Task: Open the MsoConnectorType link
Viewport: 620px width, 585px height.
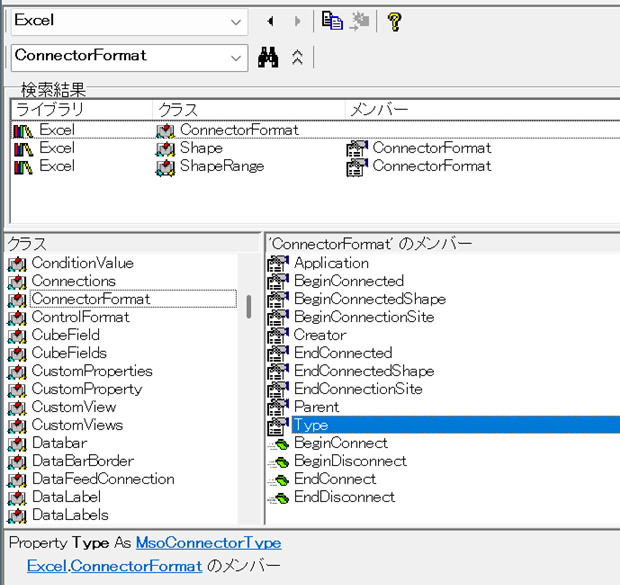Action: point(208,543)
